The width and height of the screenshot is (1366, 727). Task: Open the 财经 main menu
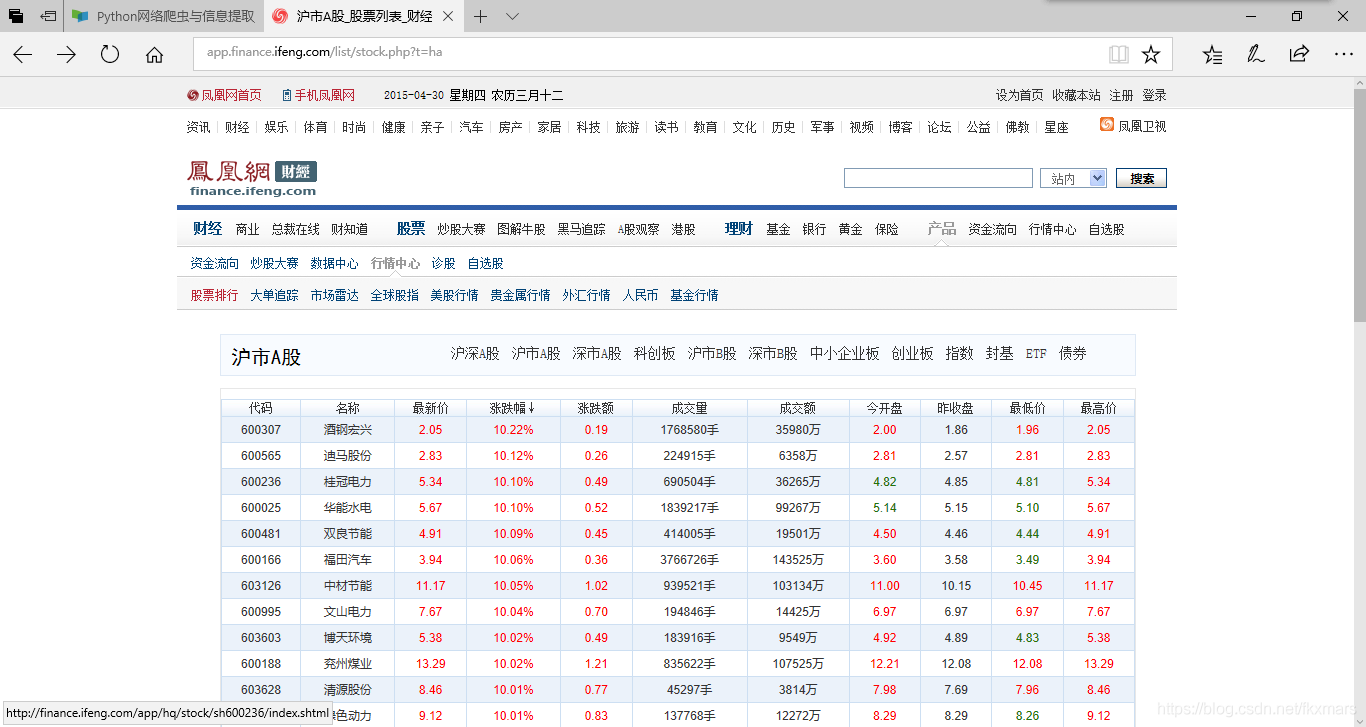point(208,228)
